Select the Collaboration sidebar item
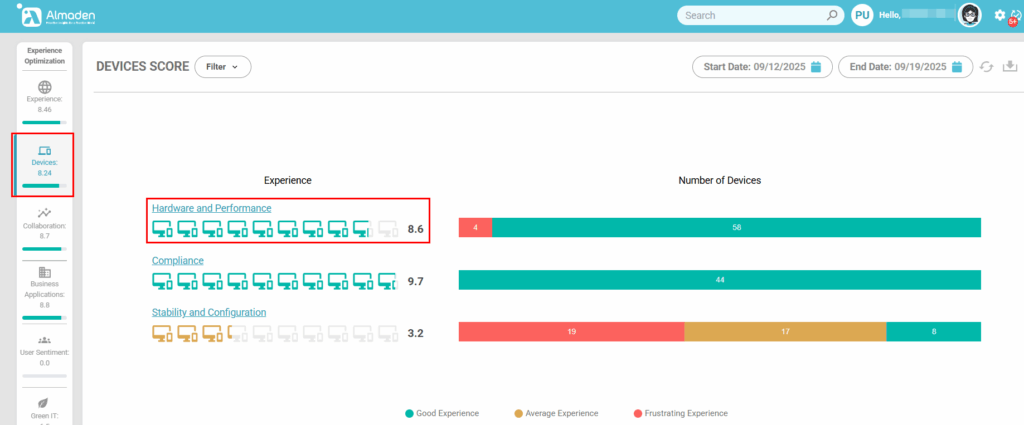This screenshot has height=425, width=1024. (x=44, y=227)
